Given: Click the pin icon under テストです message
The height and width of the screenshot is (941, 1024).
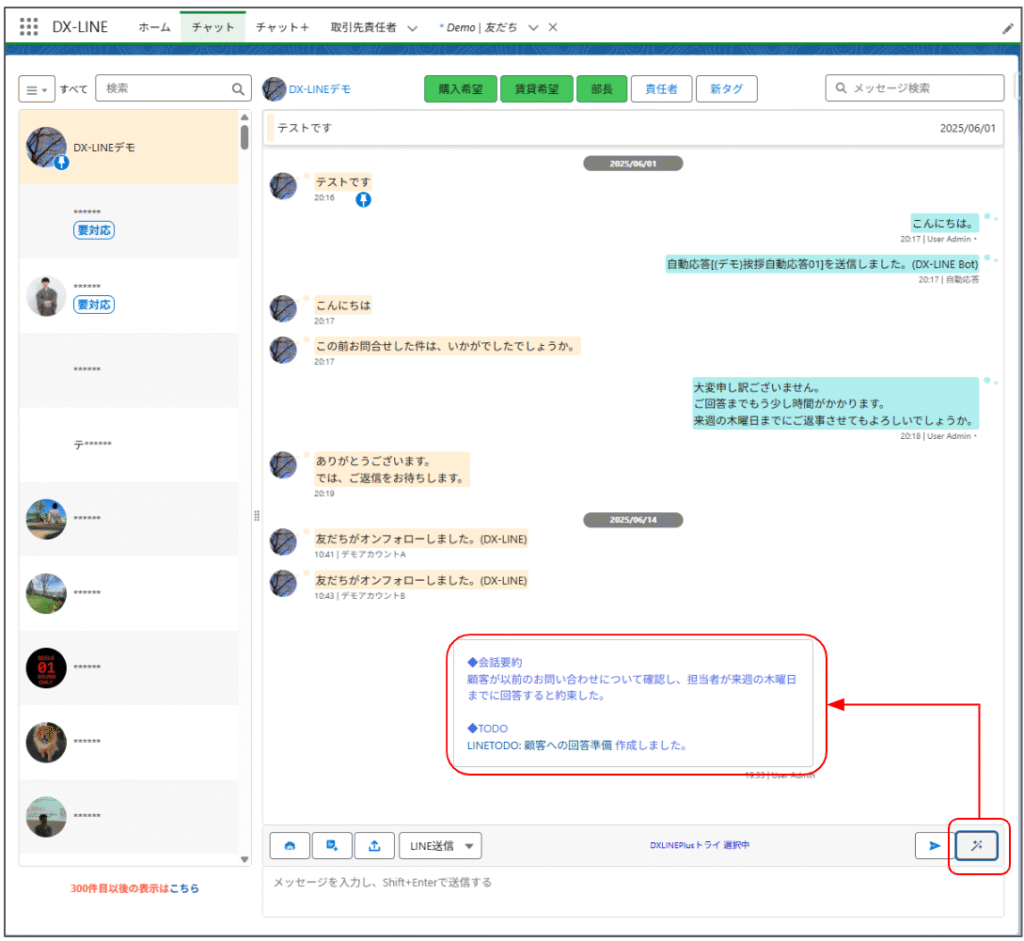Looking at the screenshot, I should pyautogui.click(x=364, y=200).
